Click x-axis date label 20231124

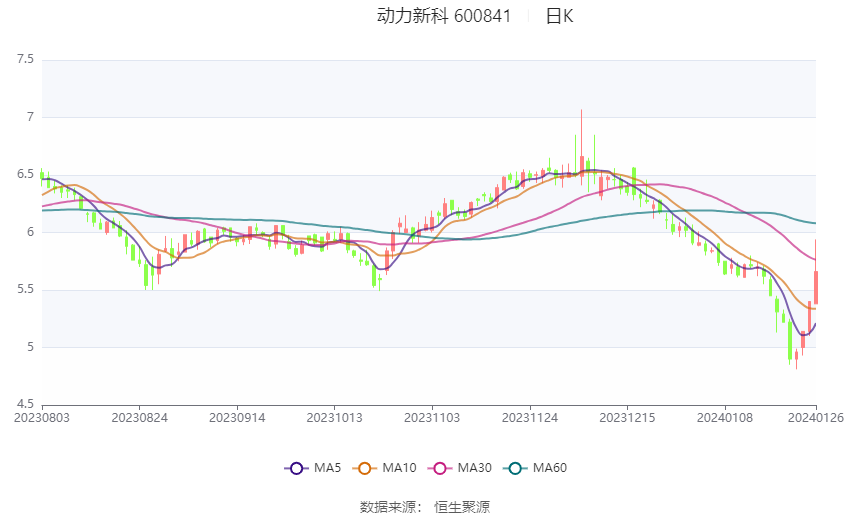(x=530, y=418)
